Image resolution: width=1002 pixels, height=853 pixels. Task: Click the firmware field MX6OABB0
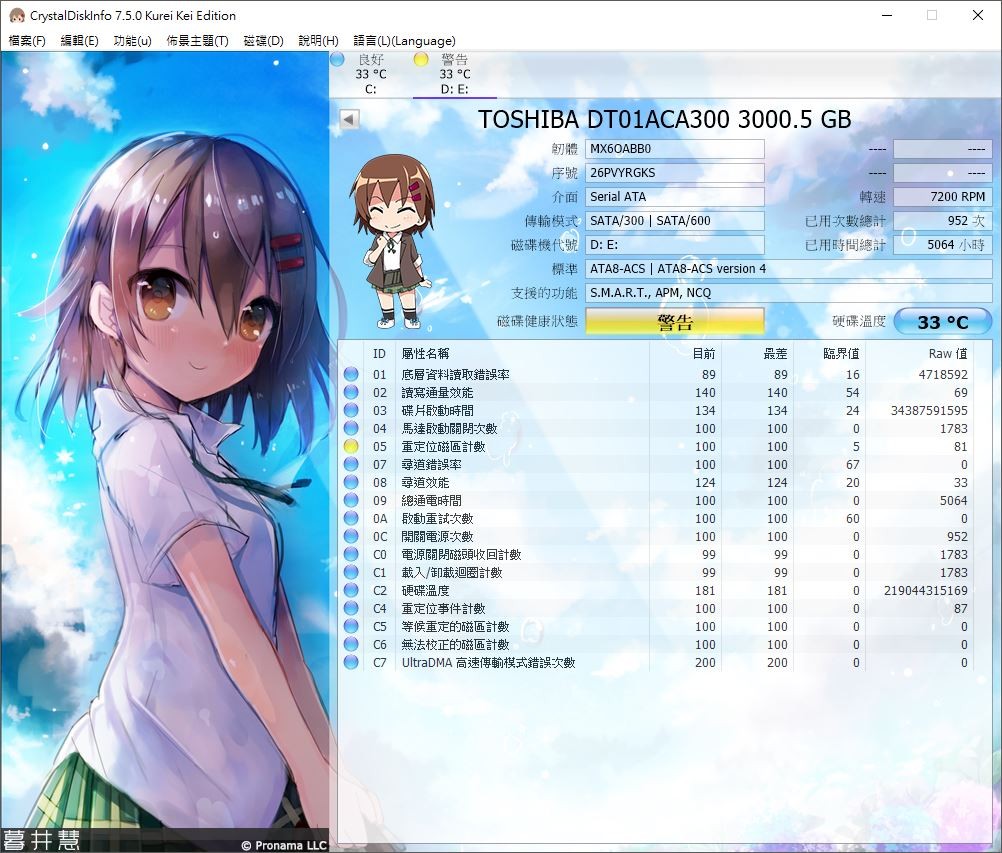coord(675,149)
